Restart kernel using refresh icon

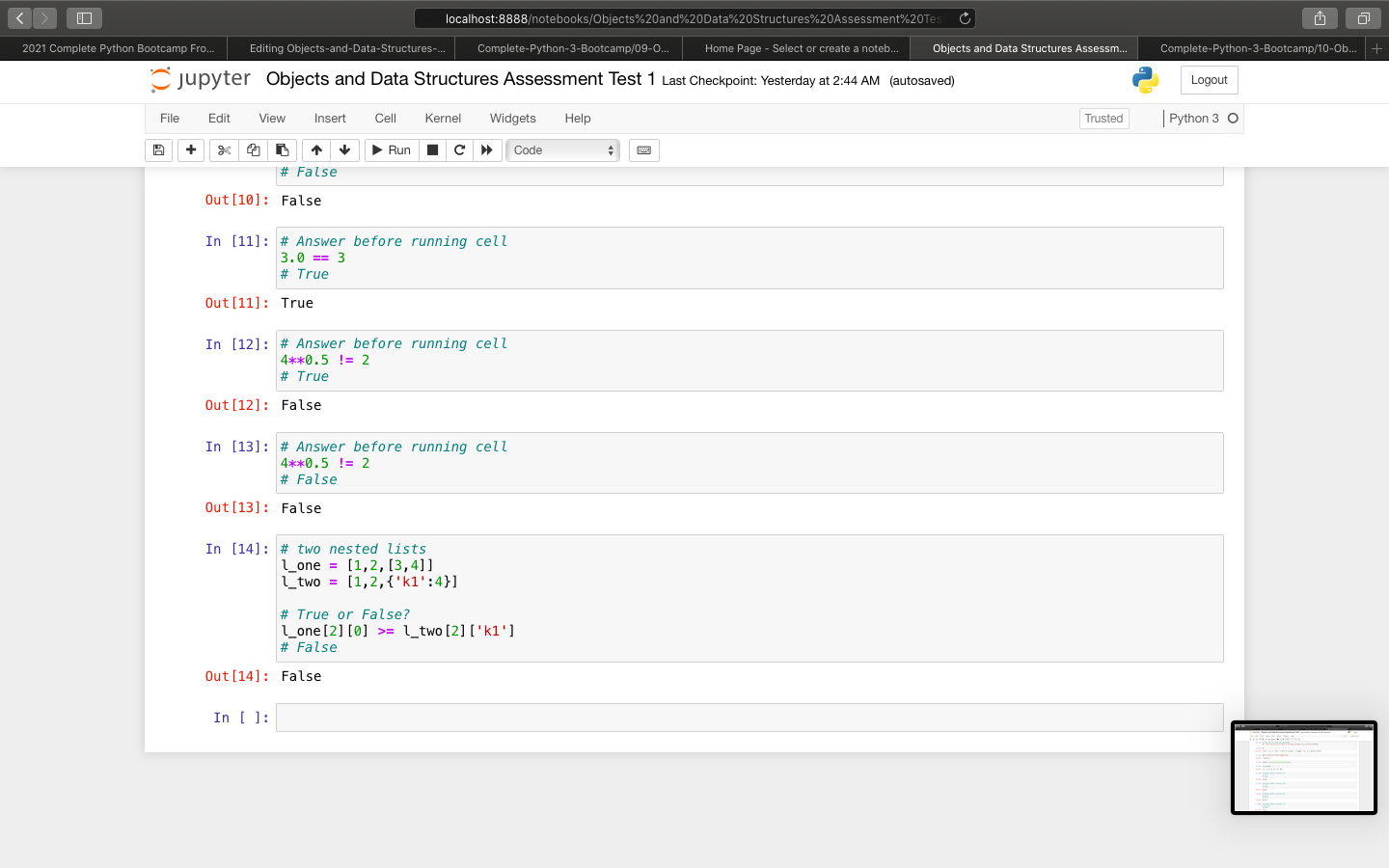[459, 149]
